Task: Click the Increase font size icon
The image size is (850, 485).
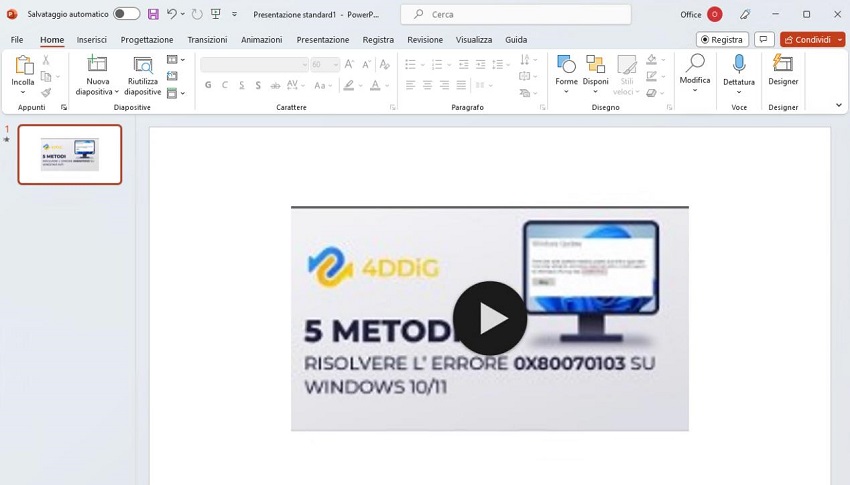Action: (x=350, y=64)
